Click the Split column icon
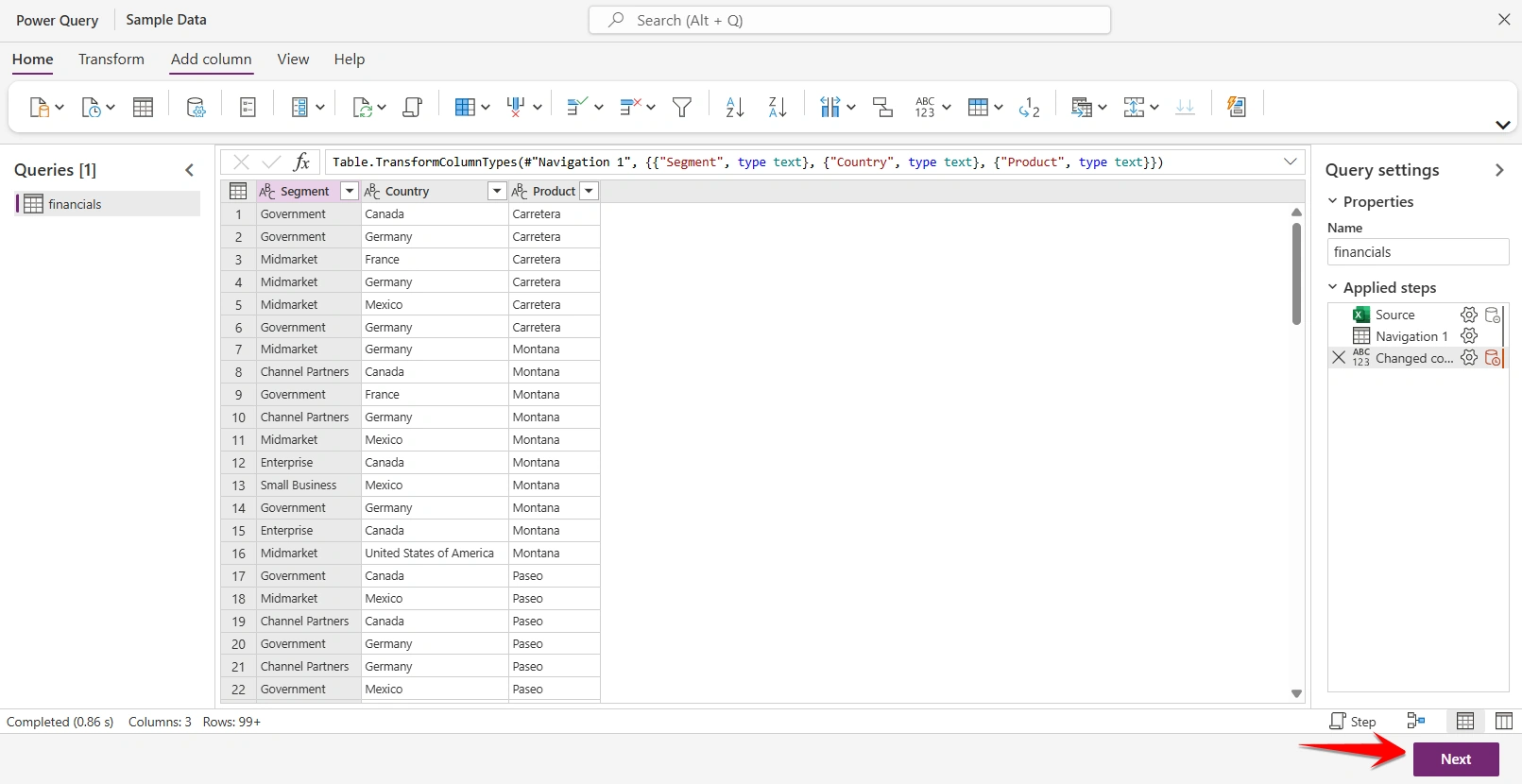This screenshot has height=784, width=1522. coord(829,107)
